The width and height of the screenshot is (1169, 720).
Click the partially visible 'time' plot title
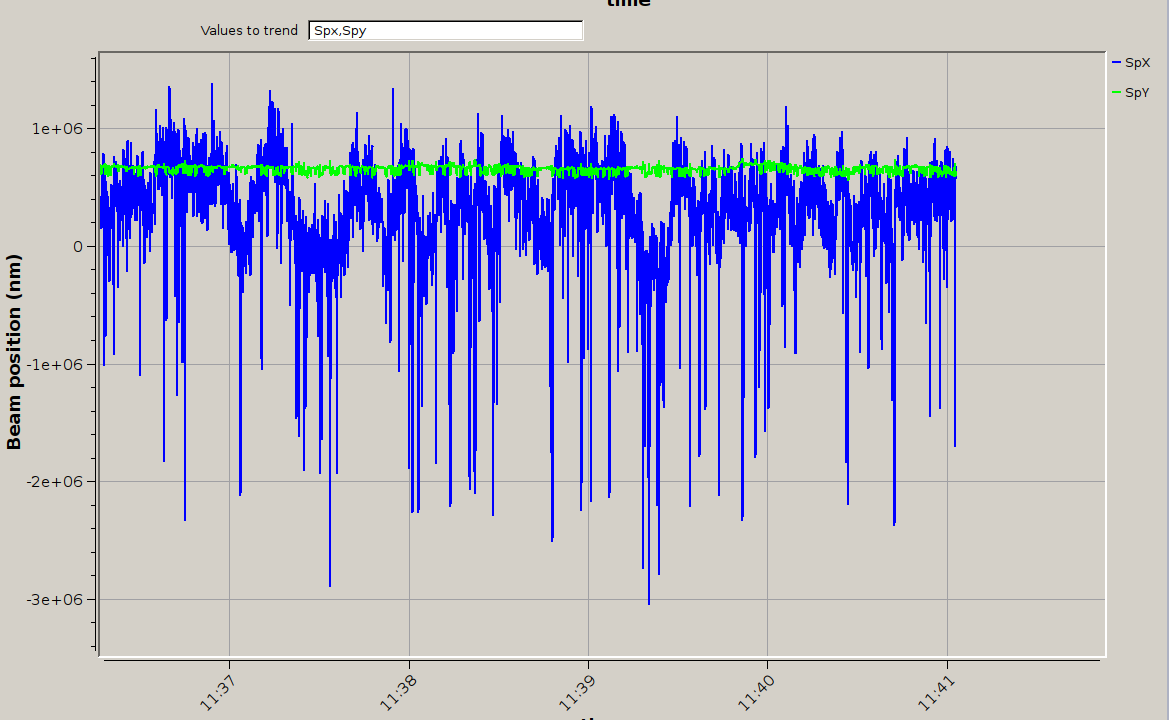[628, 4]
